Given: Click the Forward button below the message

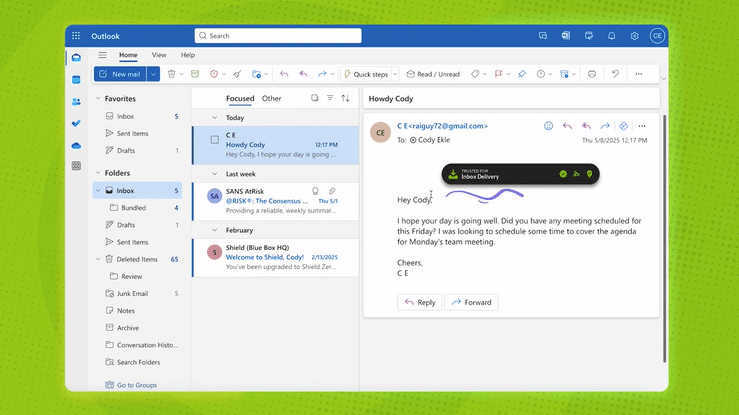Looking at the screenshot, I should click(x=471, y=302).
